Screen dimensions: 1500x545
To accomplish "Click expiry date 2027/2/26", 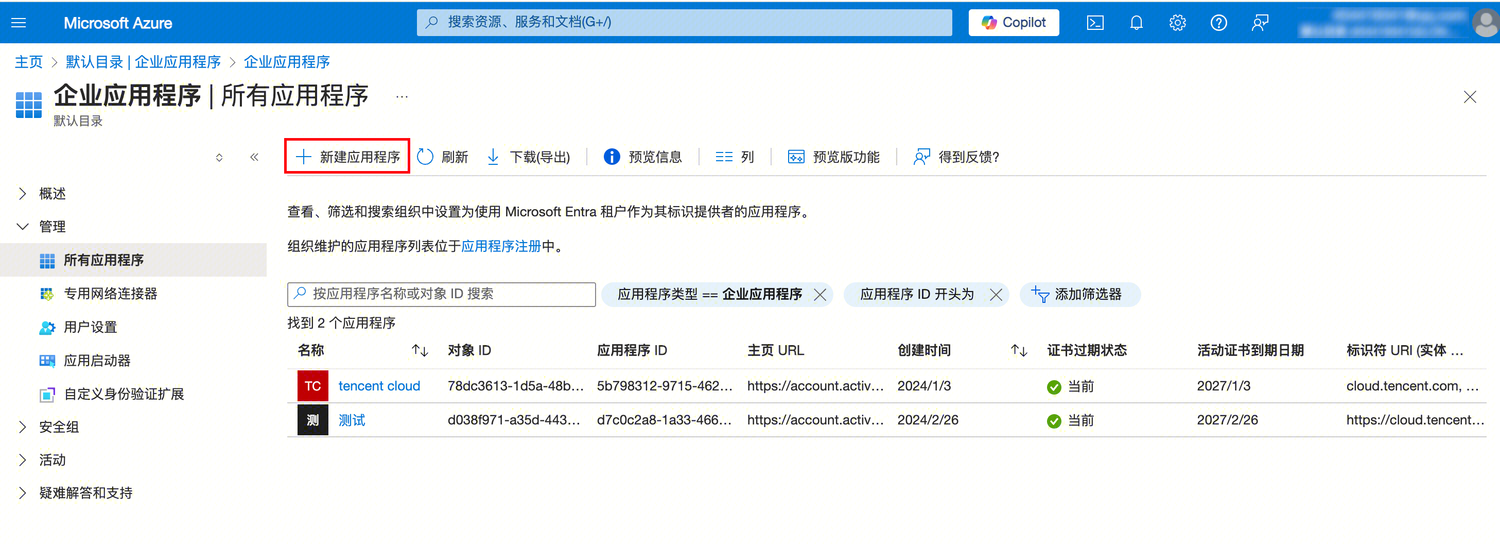I will 1228,420.
